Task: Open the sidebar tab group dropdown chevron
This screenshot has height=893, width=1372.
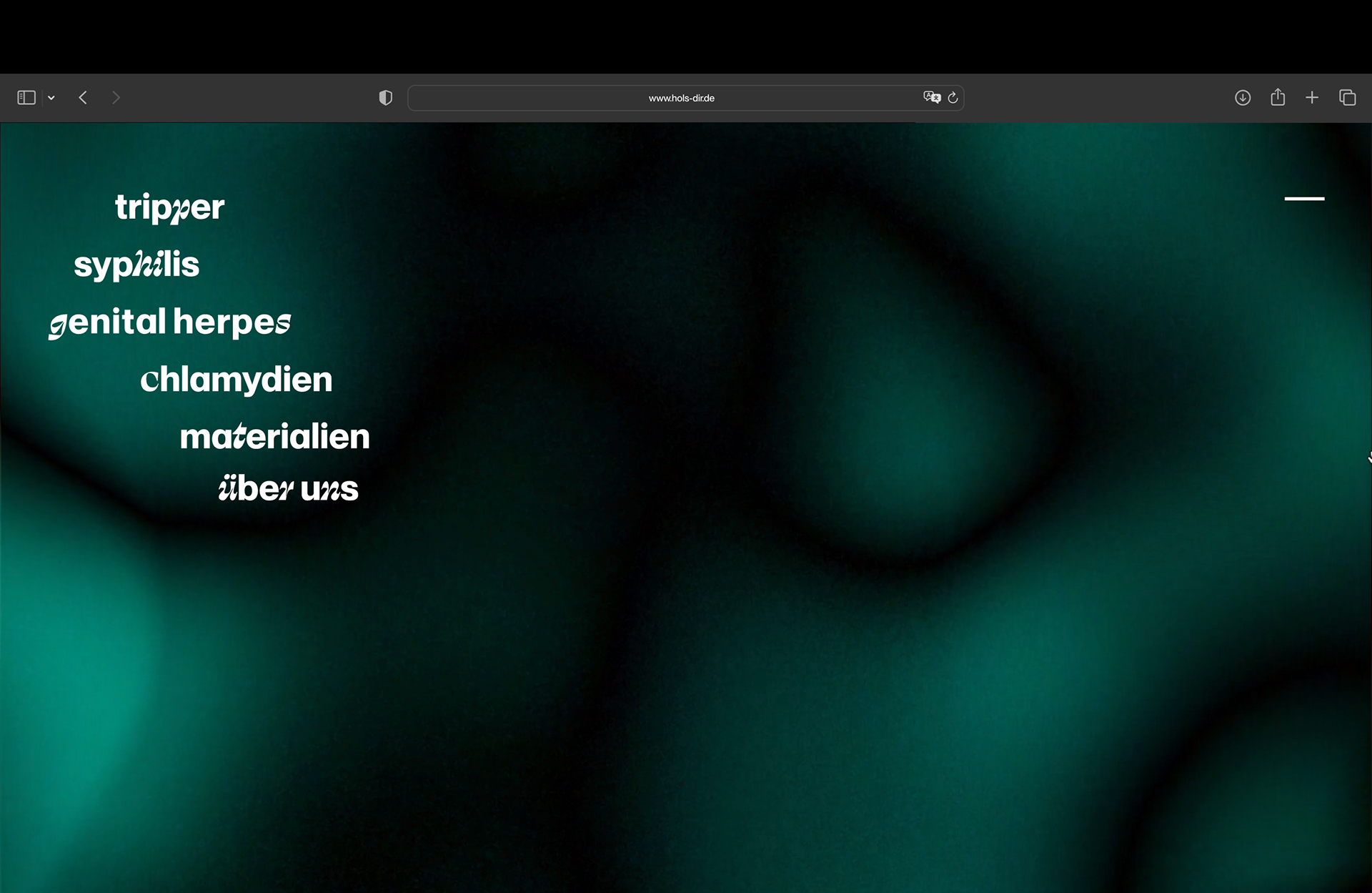Action: (x=51, y=98)
